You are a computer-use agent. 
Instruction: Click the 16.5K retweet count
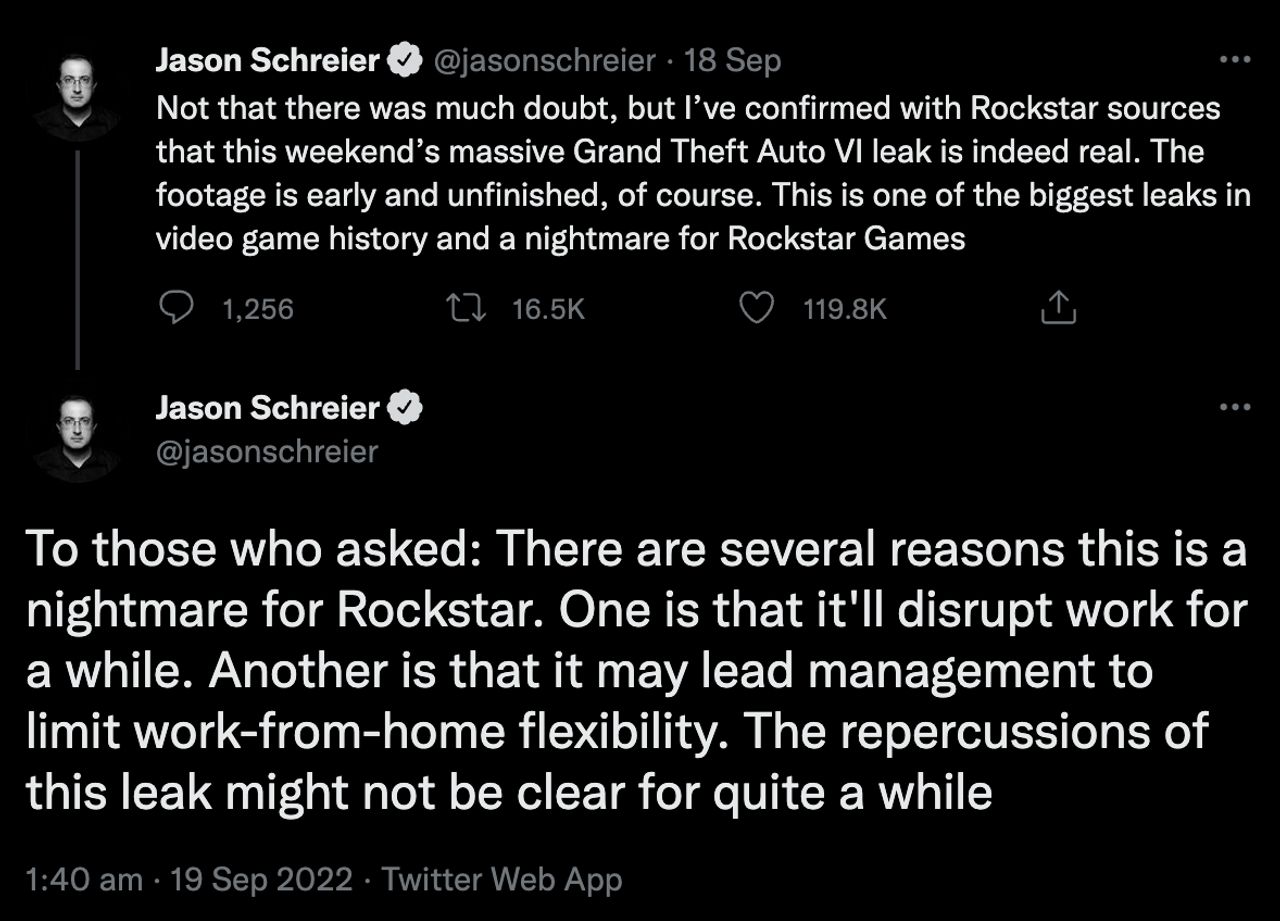point(547,309)
